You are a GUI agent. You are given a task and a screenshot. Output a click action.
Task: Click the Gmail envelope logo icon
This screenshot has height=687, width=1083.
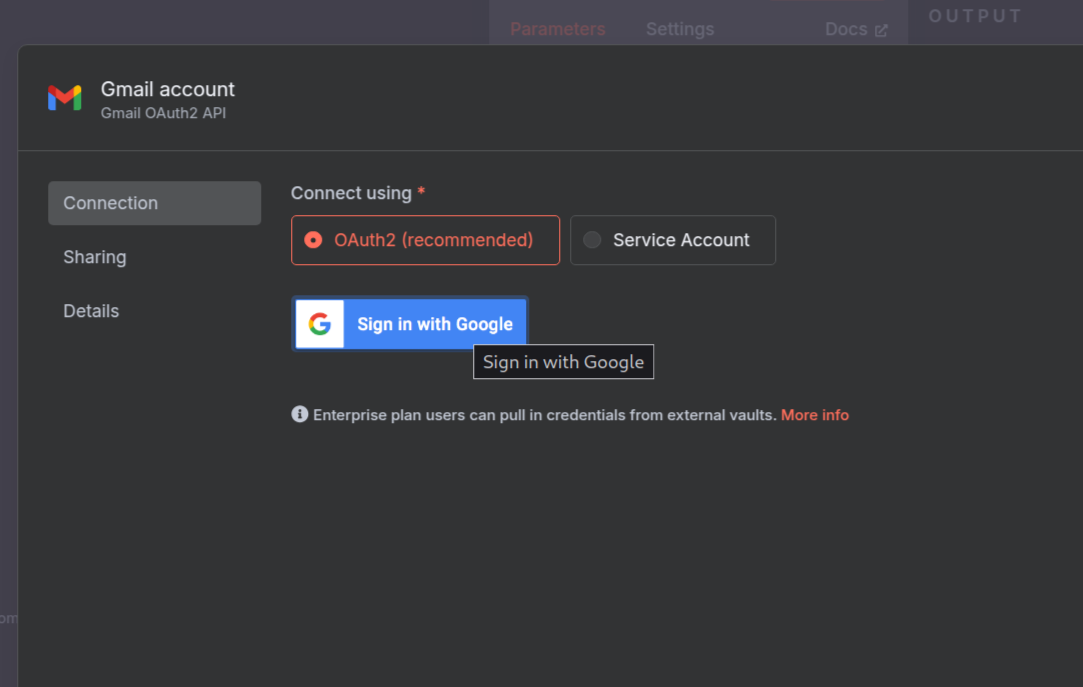tap(65, 98)
